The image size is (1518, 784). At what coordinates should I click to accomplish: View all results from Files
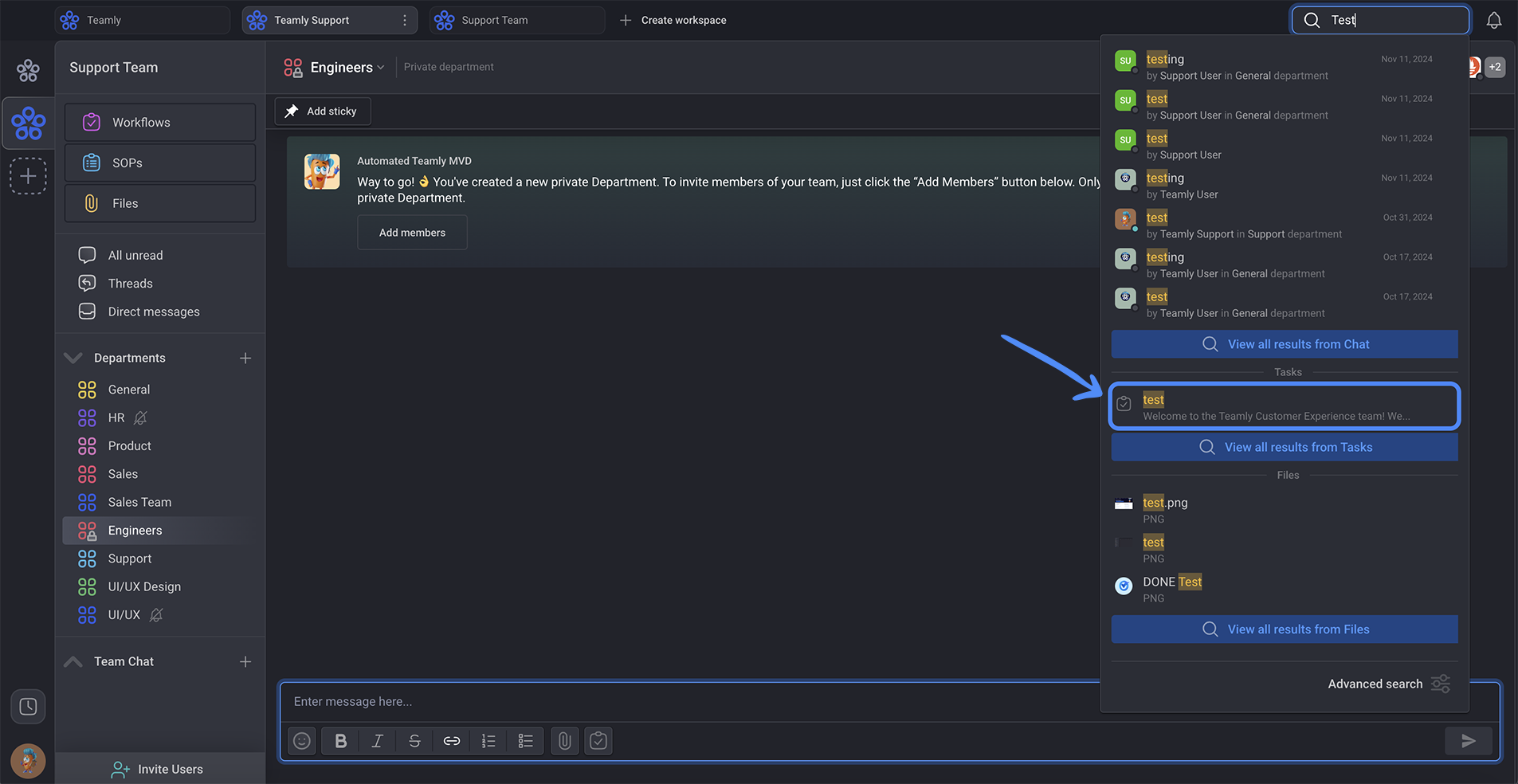click(1285, 629)
